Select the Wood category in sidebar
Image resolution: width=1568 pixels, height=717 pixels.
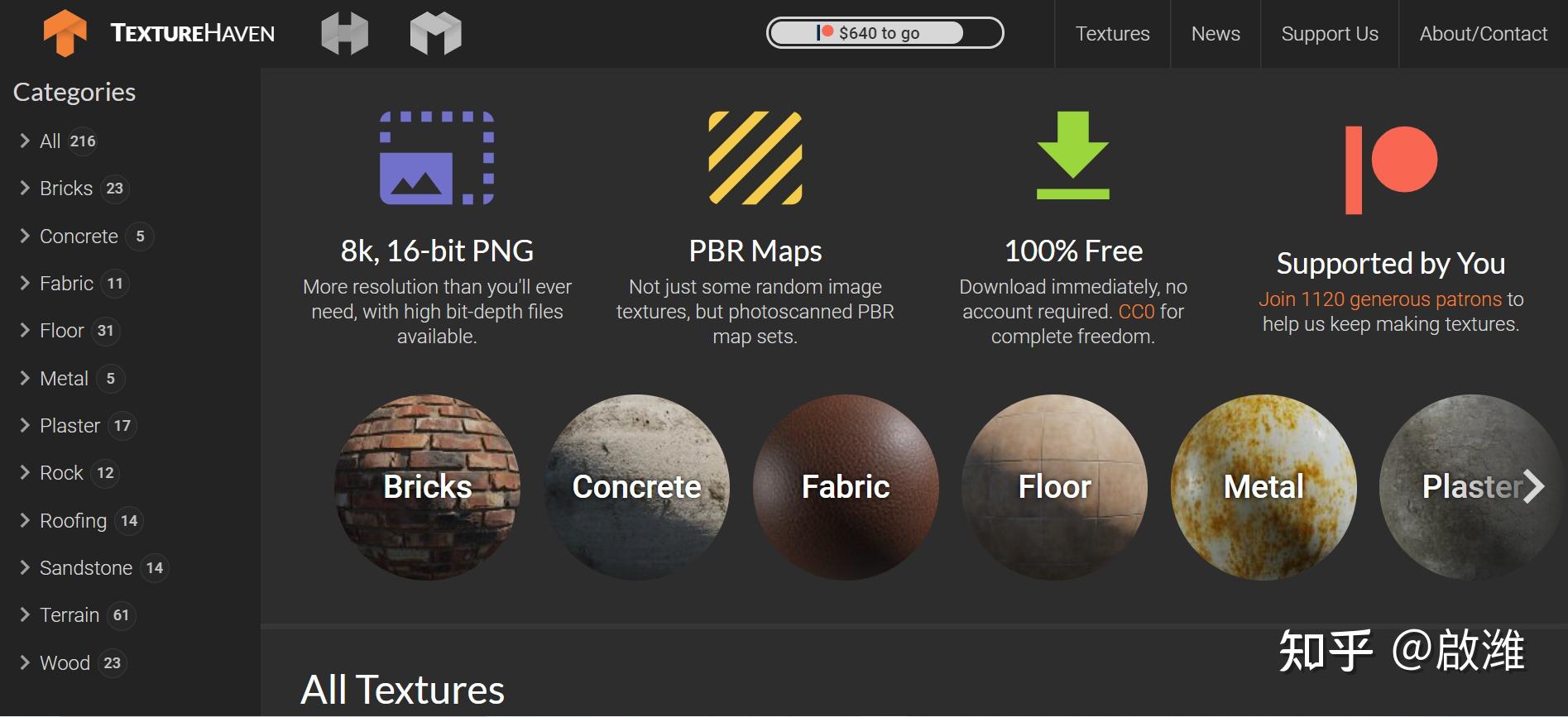click(x=65, y=663)
